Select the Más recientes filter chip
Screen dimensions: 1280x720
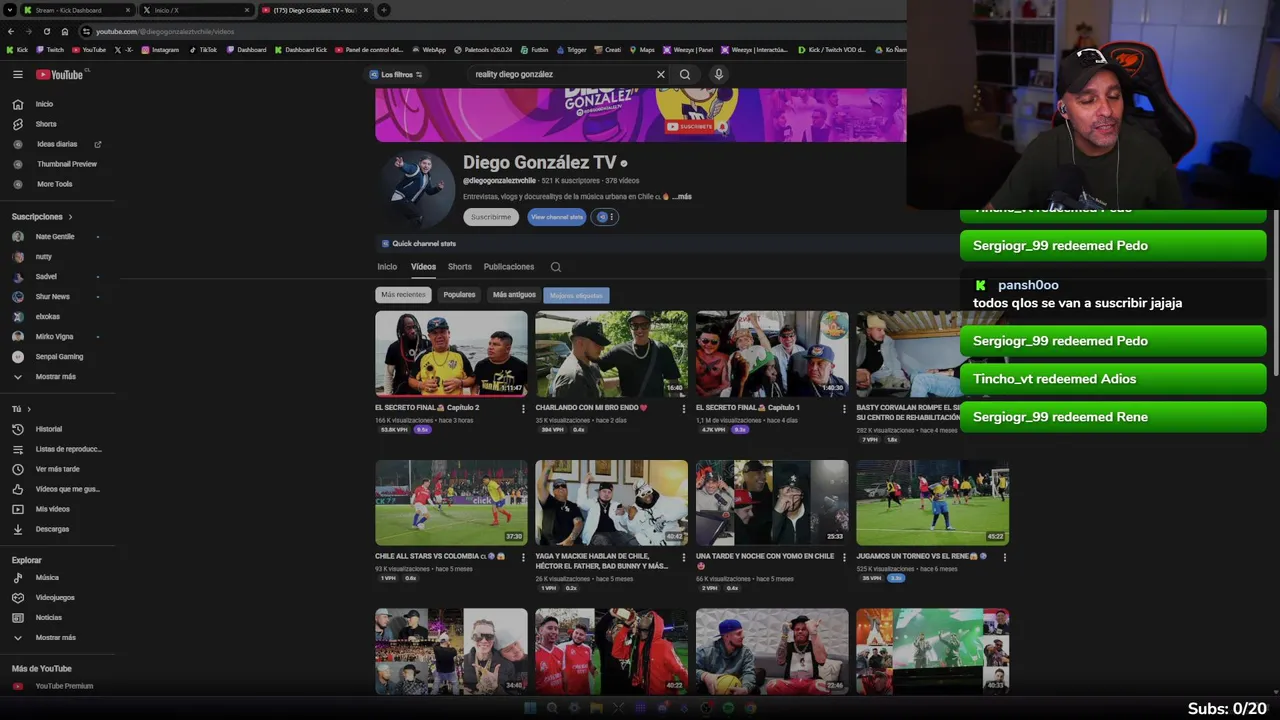403,295
